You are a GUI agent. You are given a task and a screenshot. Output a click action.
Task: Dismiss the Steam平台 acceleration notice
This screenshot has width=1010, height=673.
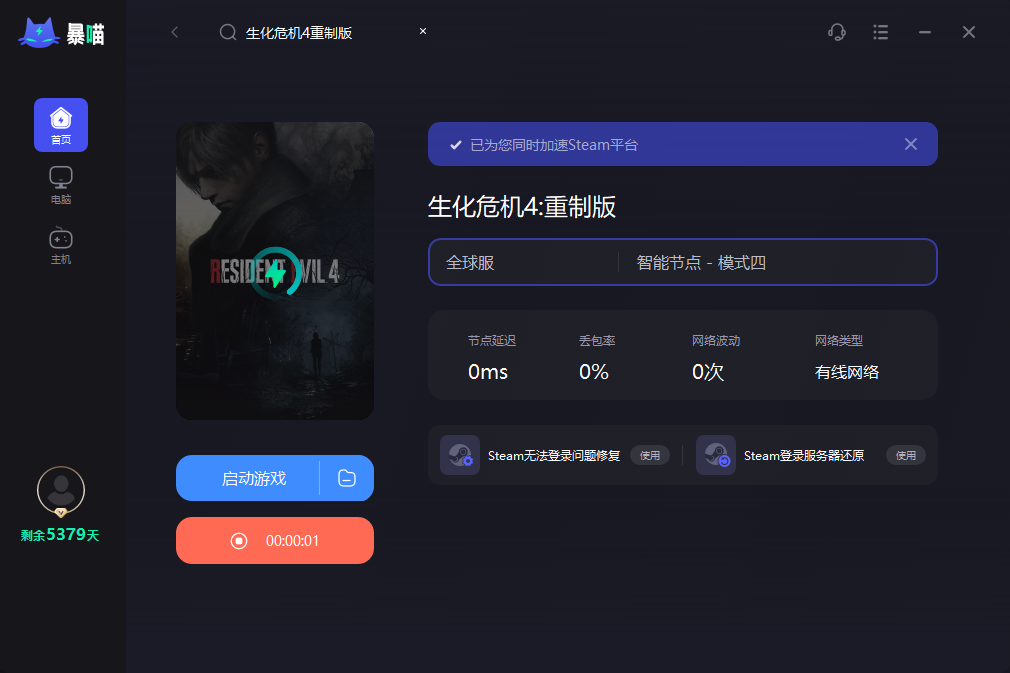911,144
